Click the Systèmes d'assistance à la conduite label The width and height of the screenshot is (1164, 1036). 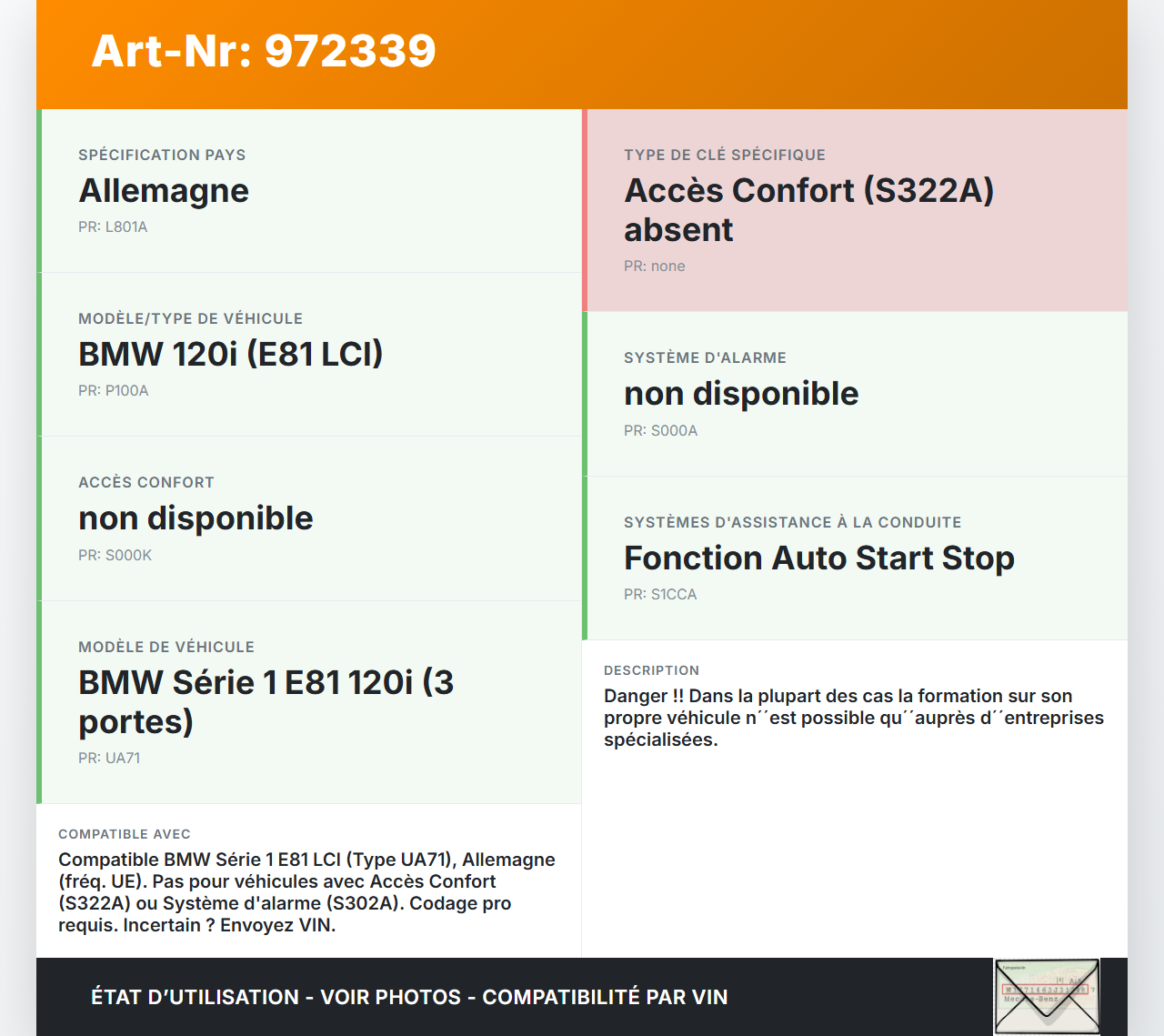coord(792,523)
